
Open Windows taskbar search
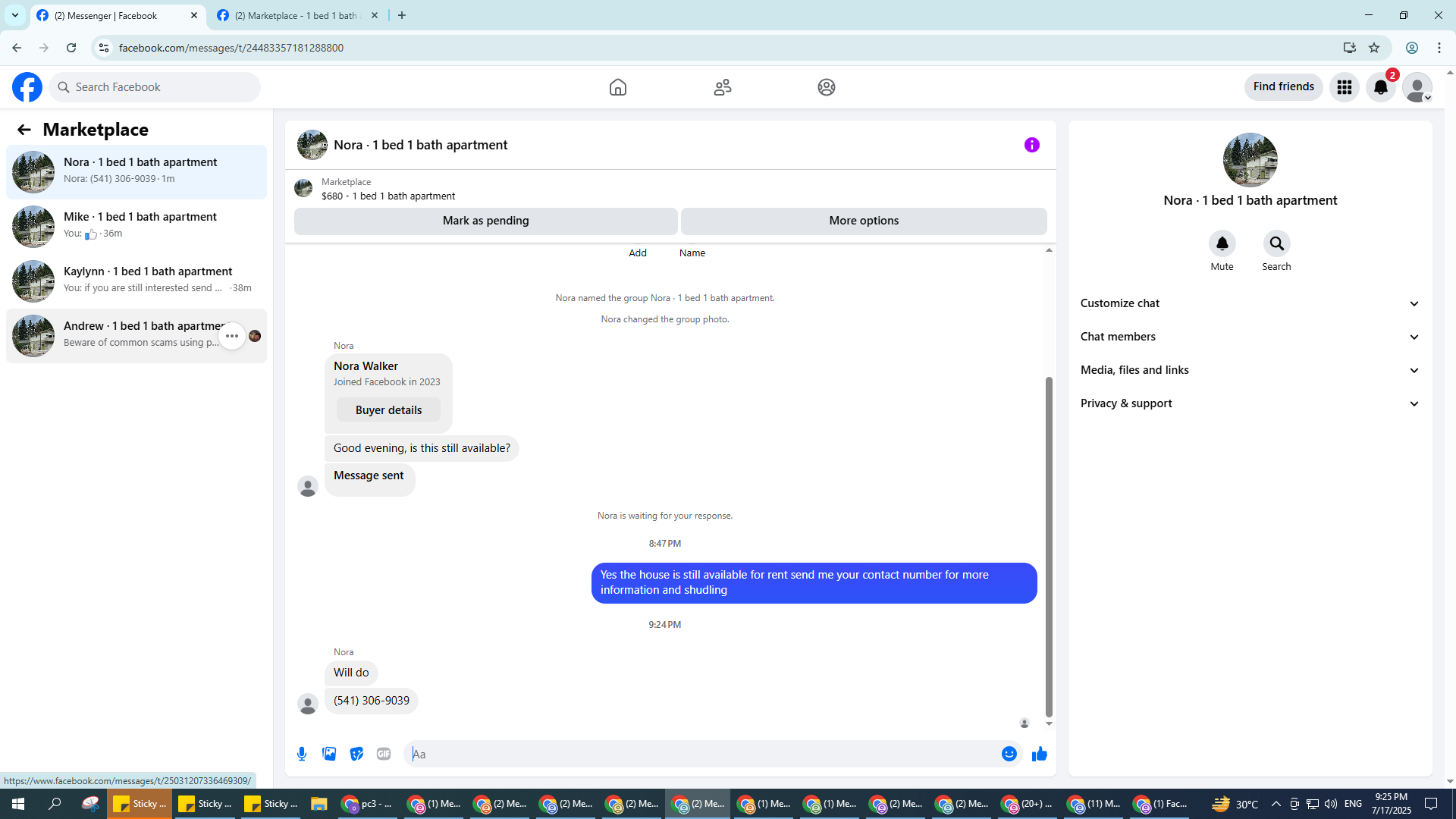[x=55, y=804]
